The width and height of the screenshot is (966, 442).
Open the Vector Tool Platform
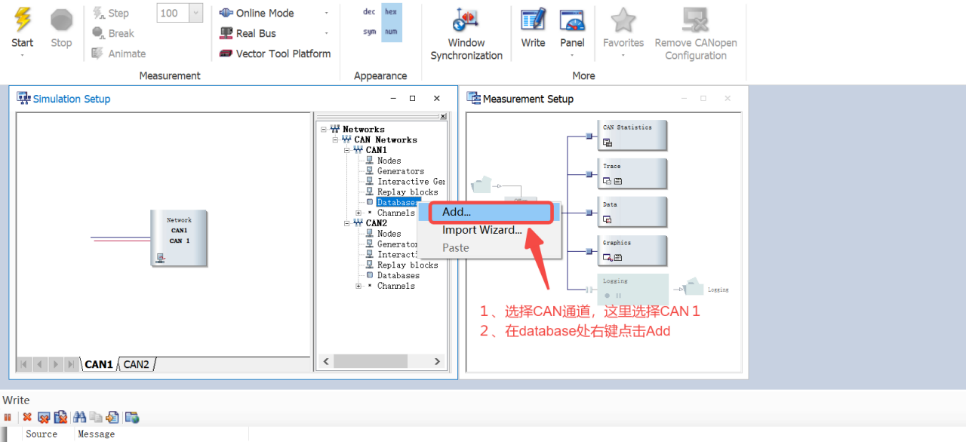click(x=275, y=54)
